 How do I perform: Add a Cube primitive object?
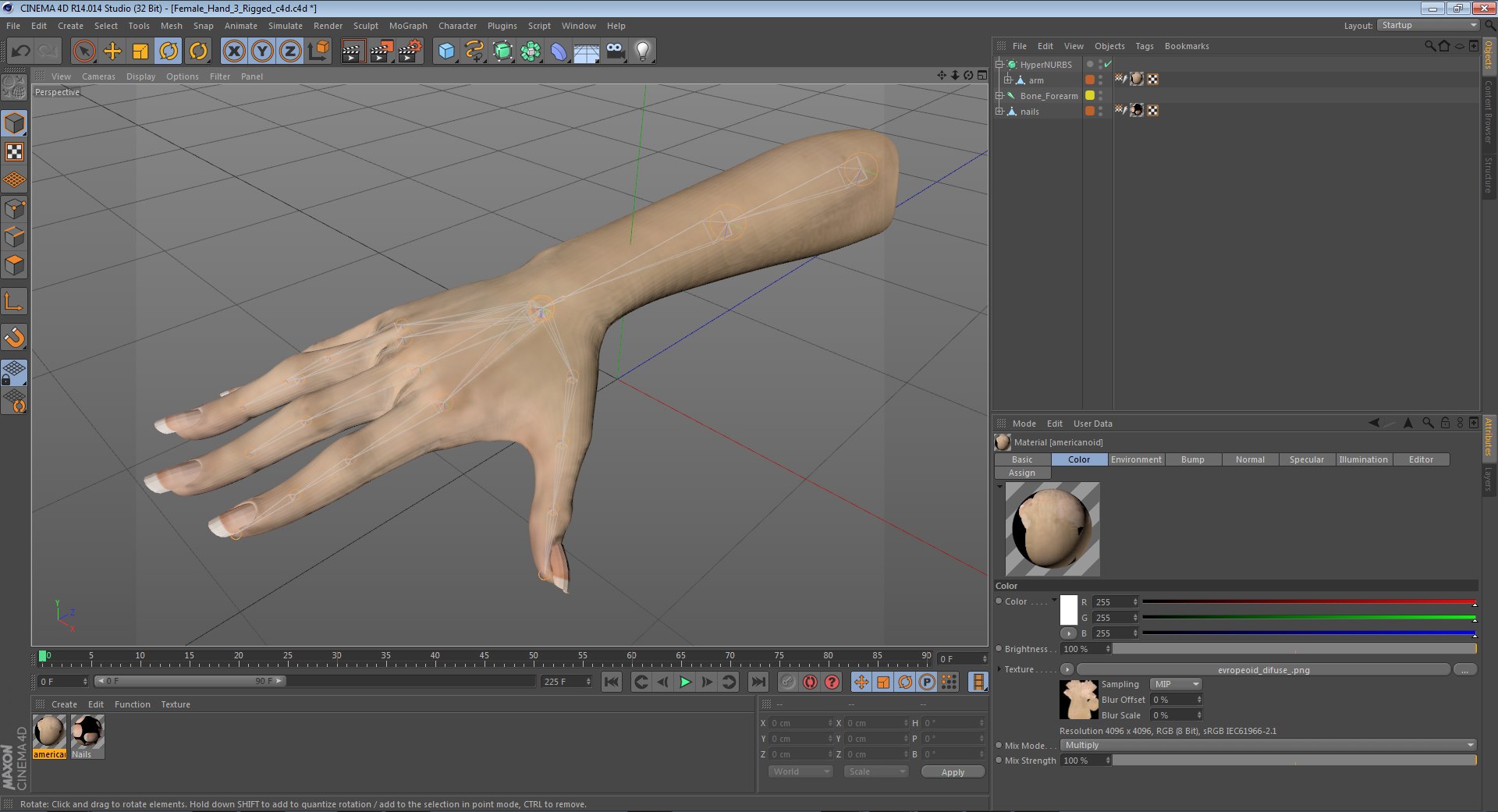point(446,51)
